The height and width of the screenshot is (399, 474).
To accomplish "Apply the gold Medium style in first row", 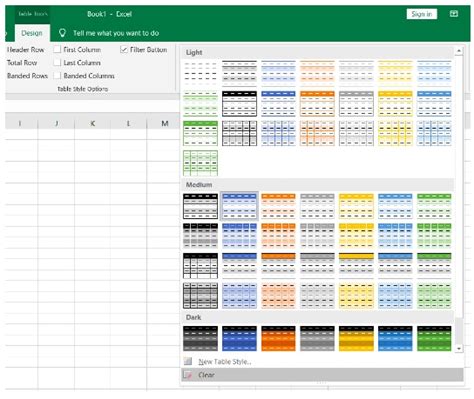I will (356, 206).
